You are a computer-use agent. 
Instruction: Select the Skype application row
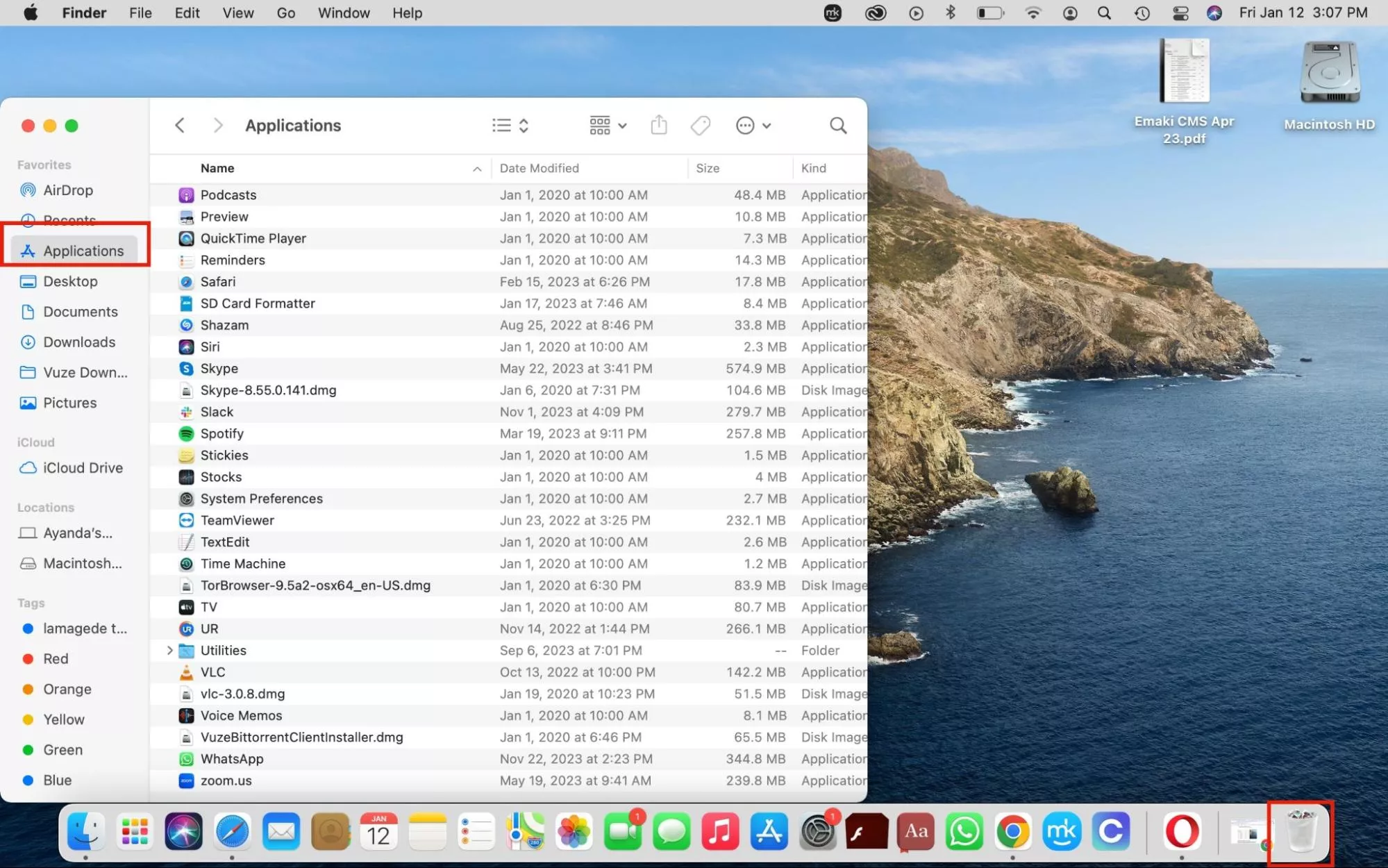(x=509, y=369)
